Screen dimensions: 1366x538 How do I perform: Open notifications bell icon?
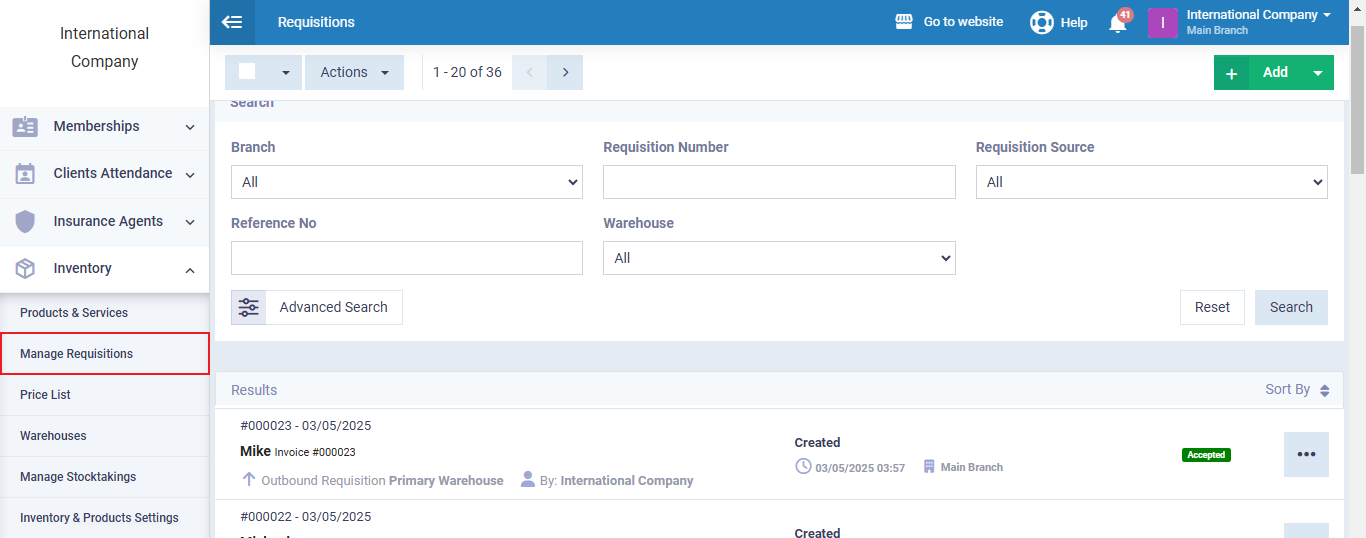tap(1118, 23)
